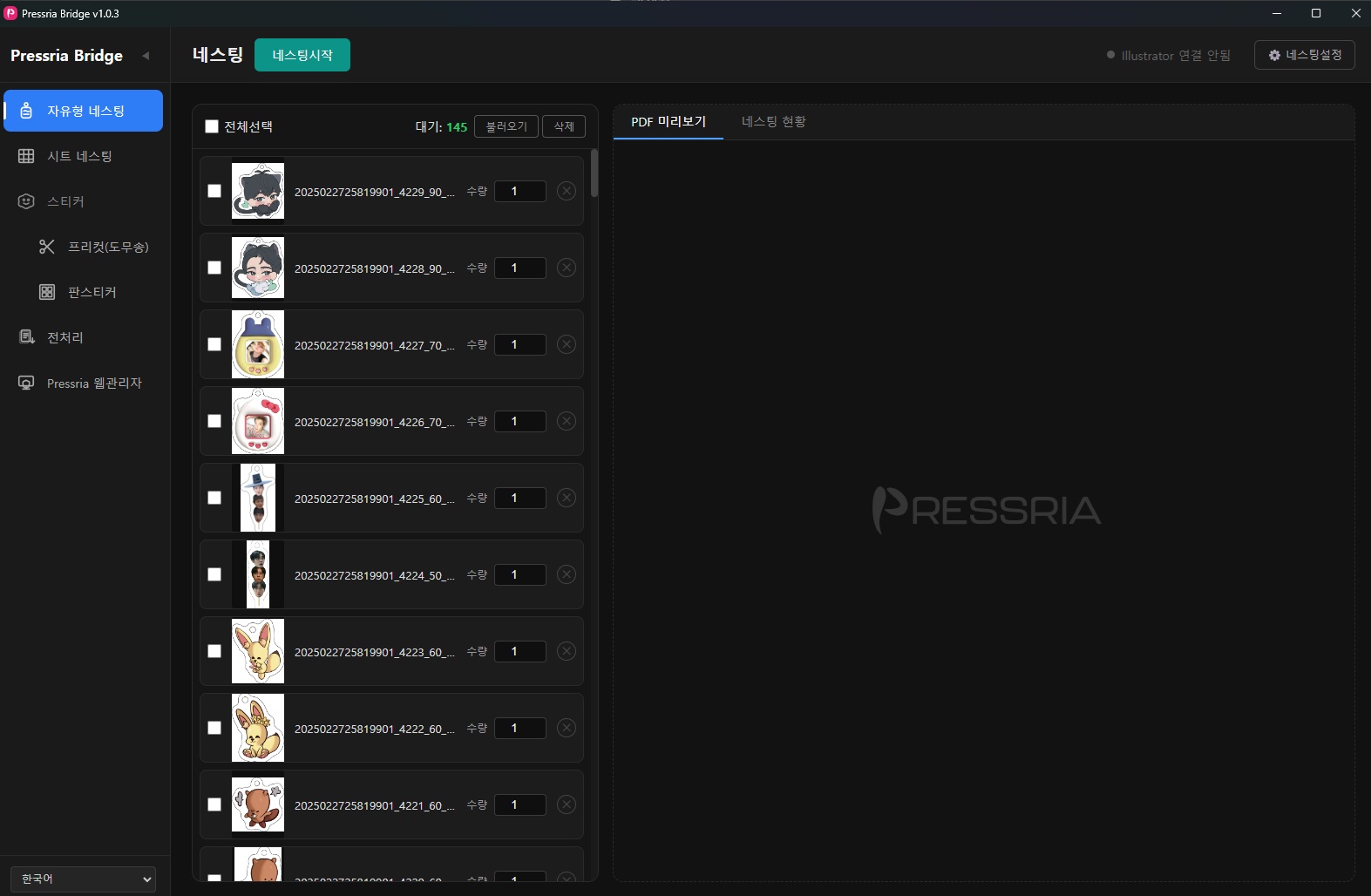Image resolution: width=1371 pixels, height=896 pixels.
Task: Click the 불러오기 button
Action: [x=506, y=126]
